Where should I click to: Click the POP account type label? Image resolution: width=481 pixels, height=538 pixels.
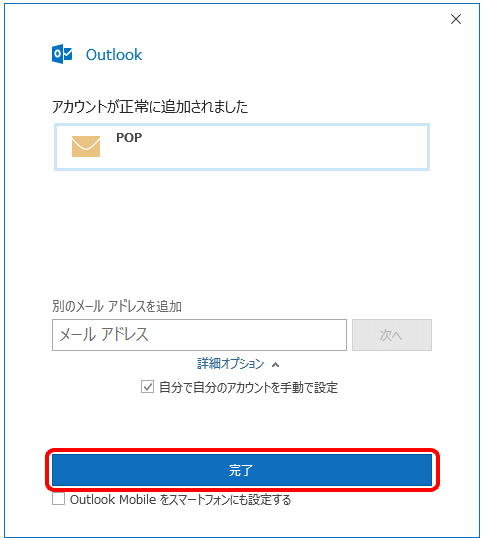pos(129,138)
